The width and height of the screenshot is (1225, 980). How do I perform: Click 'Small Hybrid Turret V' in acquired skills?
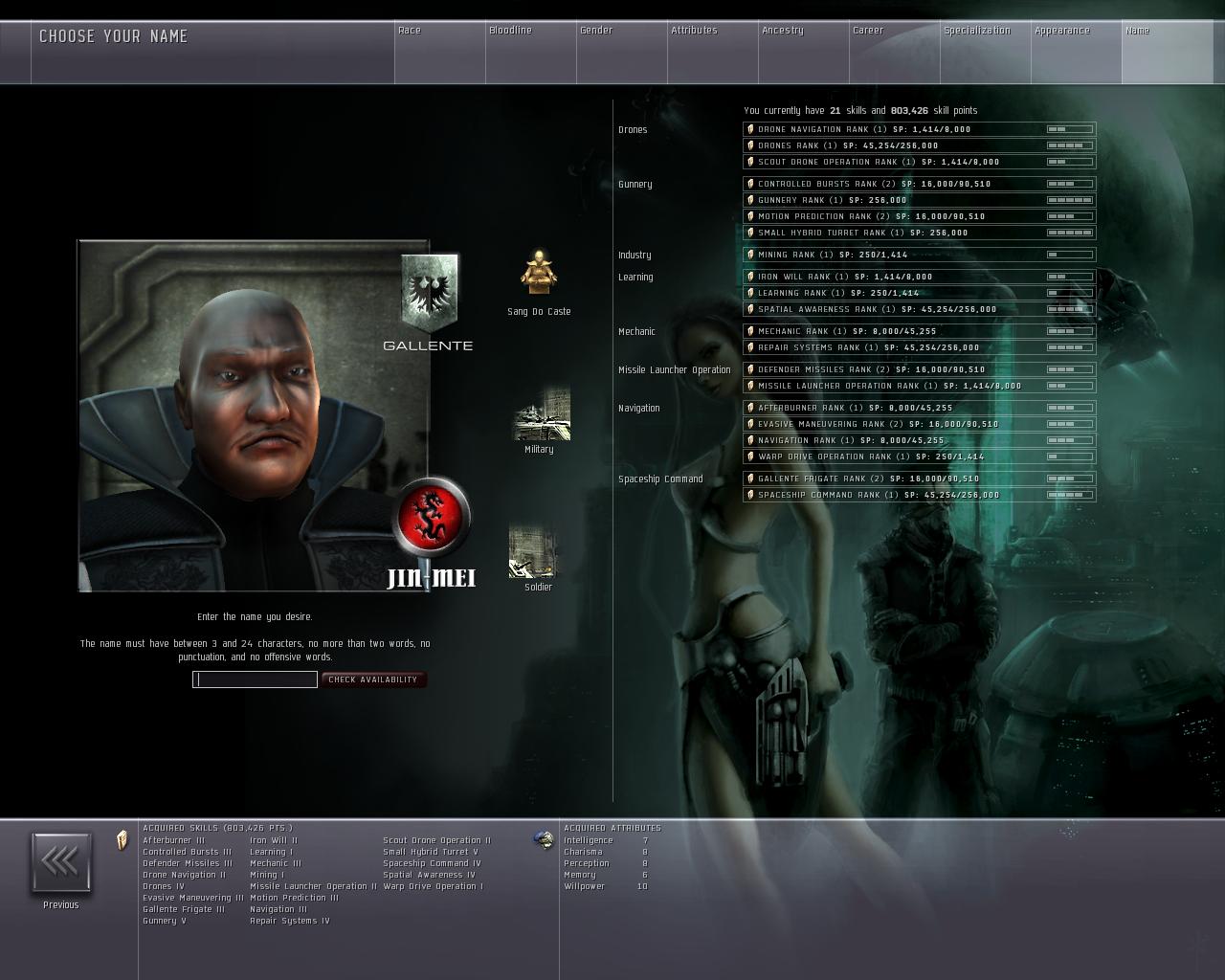click(431, 852)
